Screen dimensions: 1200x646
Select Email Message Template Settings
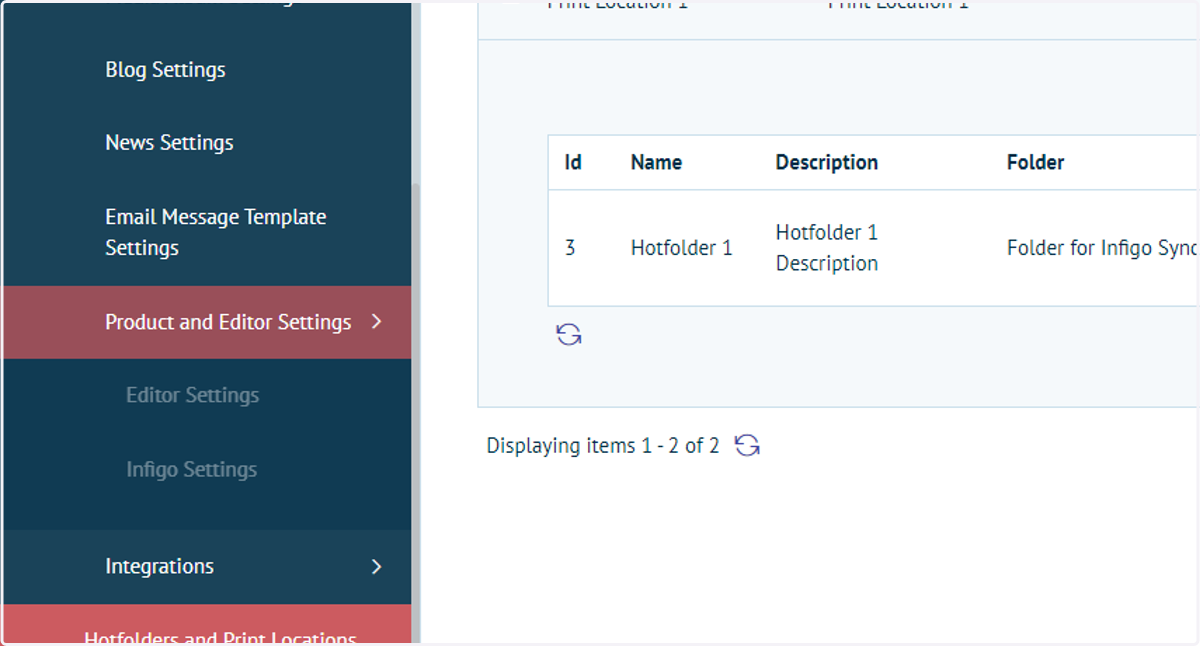coord(215,232)
